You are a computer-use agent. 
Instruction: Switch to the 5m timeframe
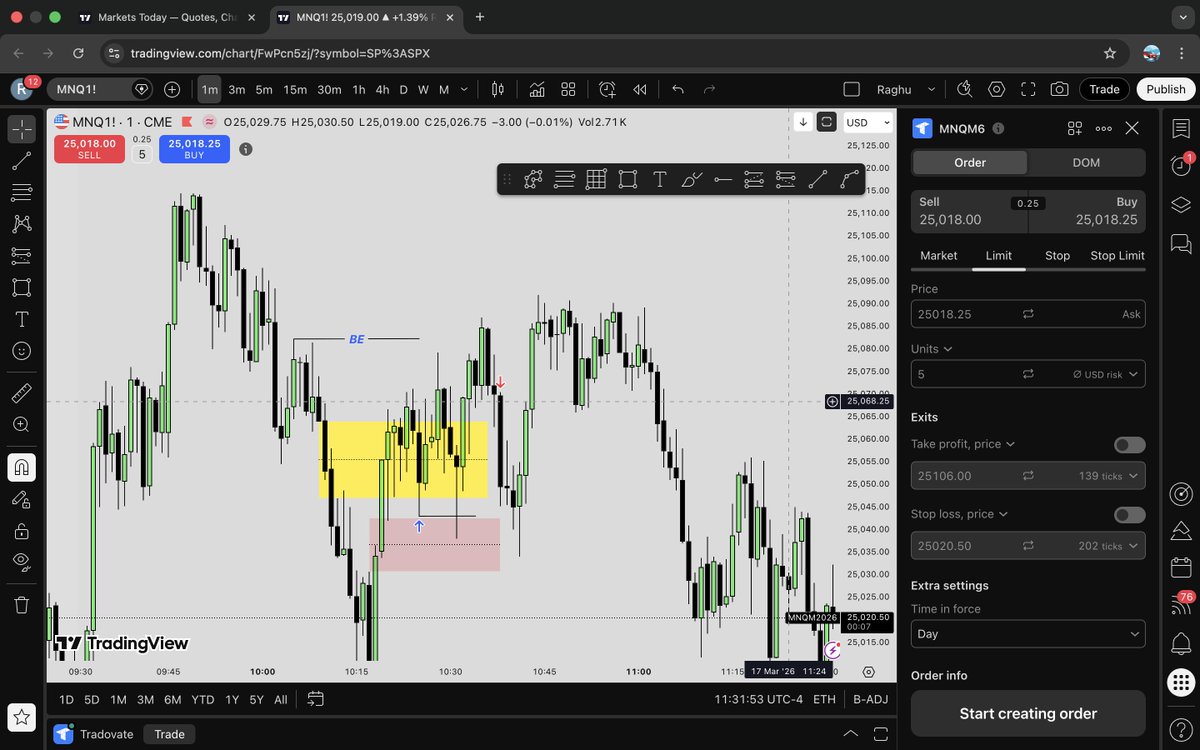(x=264, y=89)
